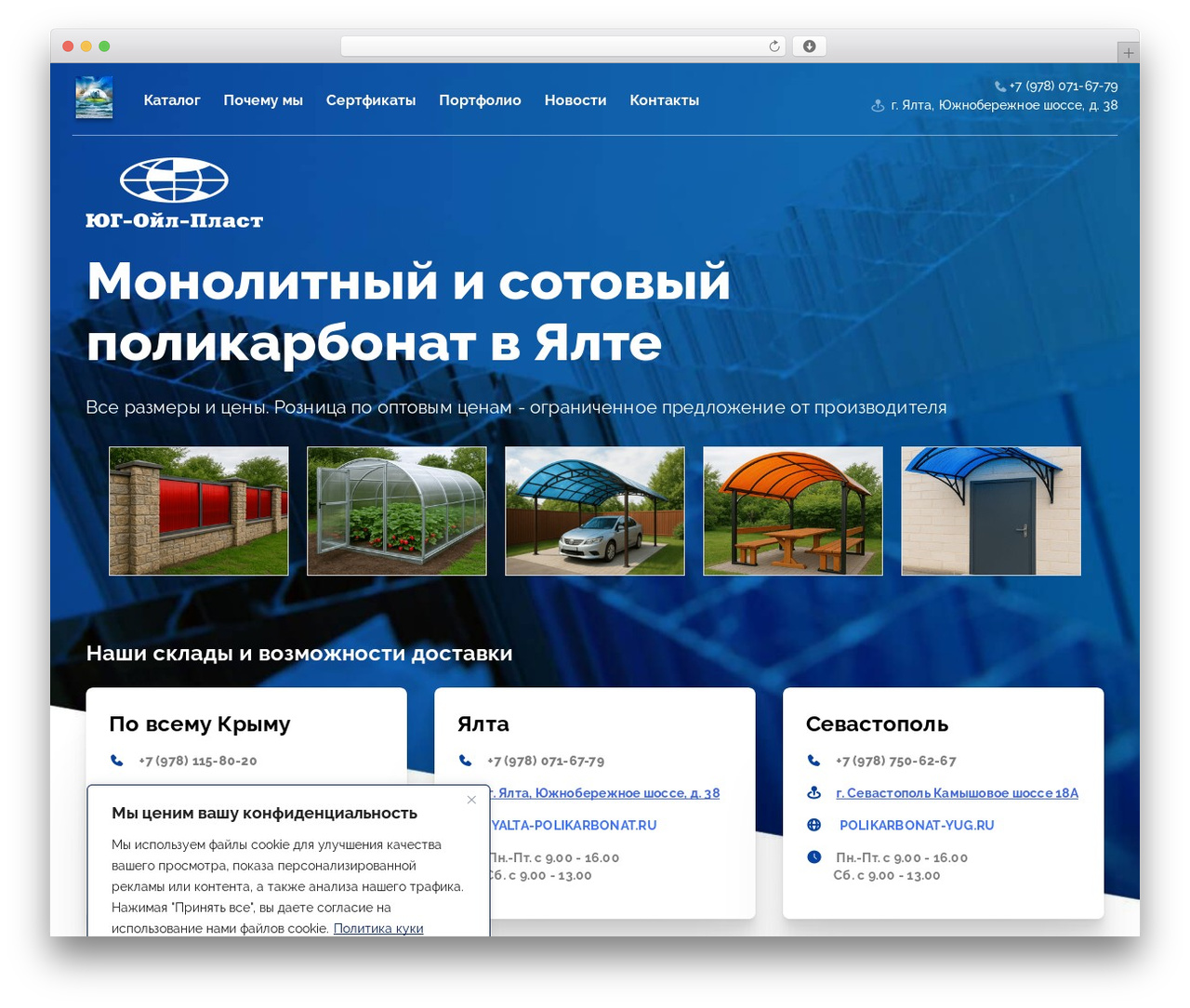Visit the POLIKARBONAT-YUG.RU link
Image resolution: width=1190 pixels, height=1008 pixels.
point(917,826)
